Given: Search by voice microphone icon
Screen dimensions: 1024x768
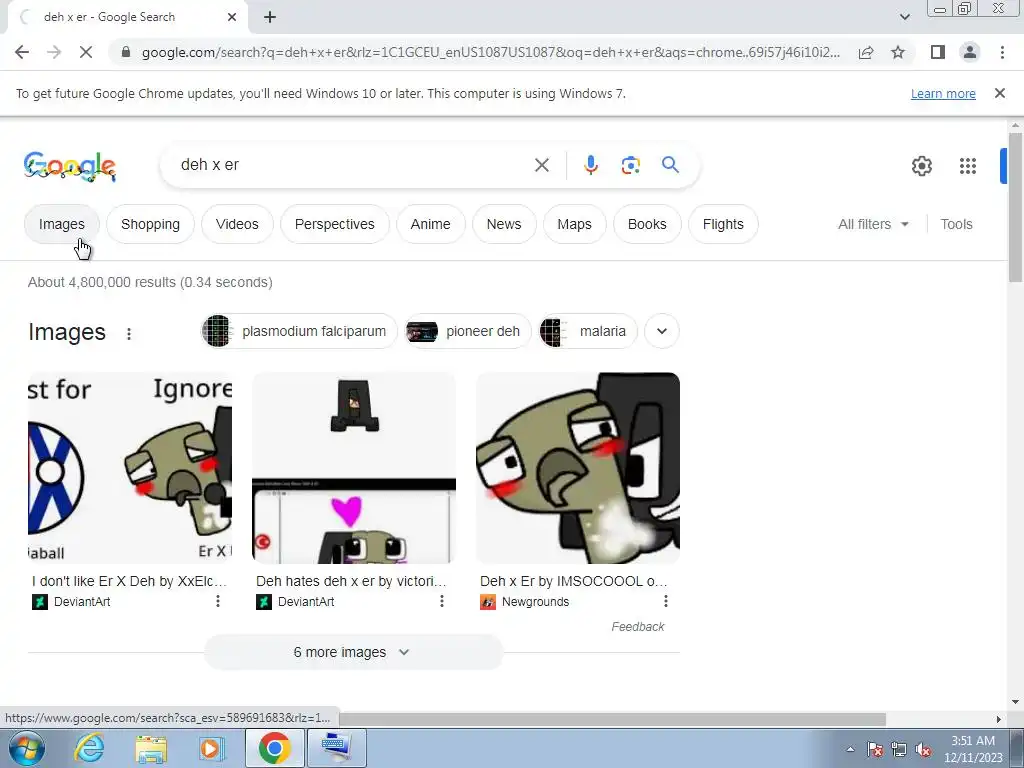Looking at the screenshot, I should pos(590,165).
